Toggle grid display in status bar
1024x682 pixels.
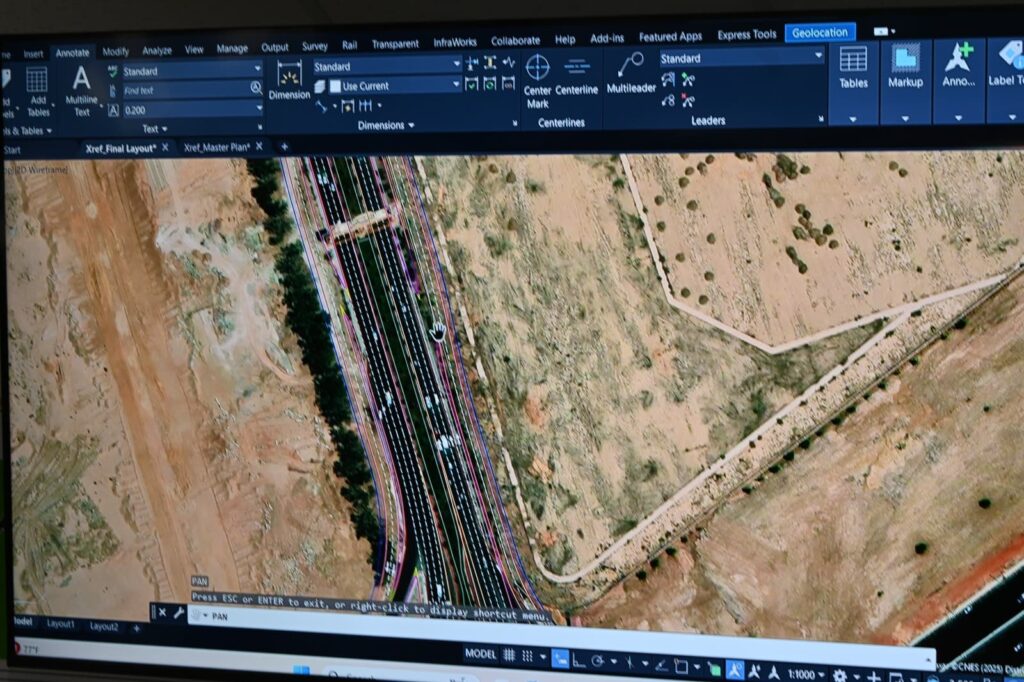tap(510, 655)
